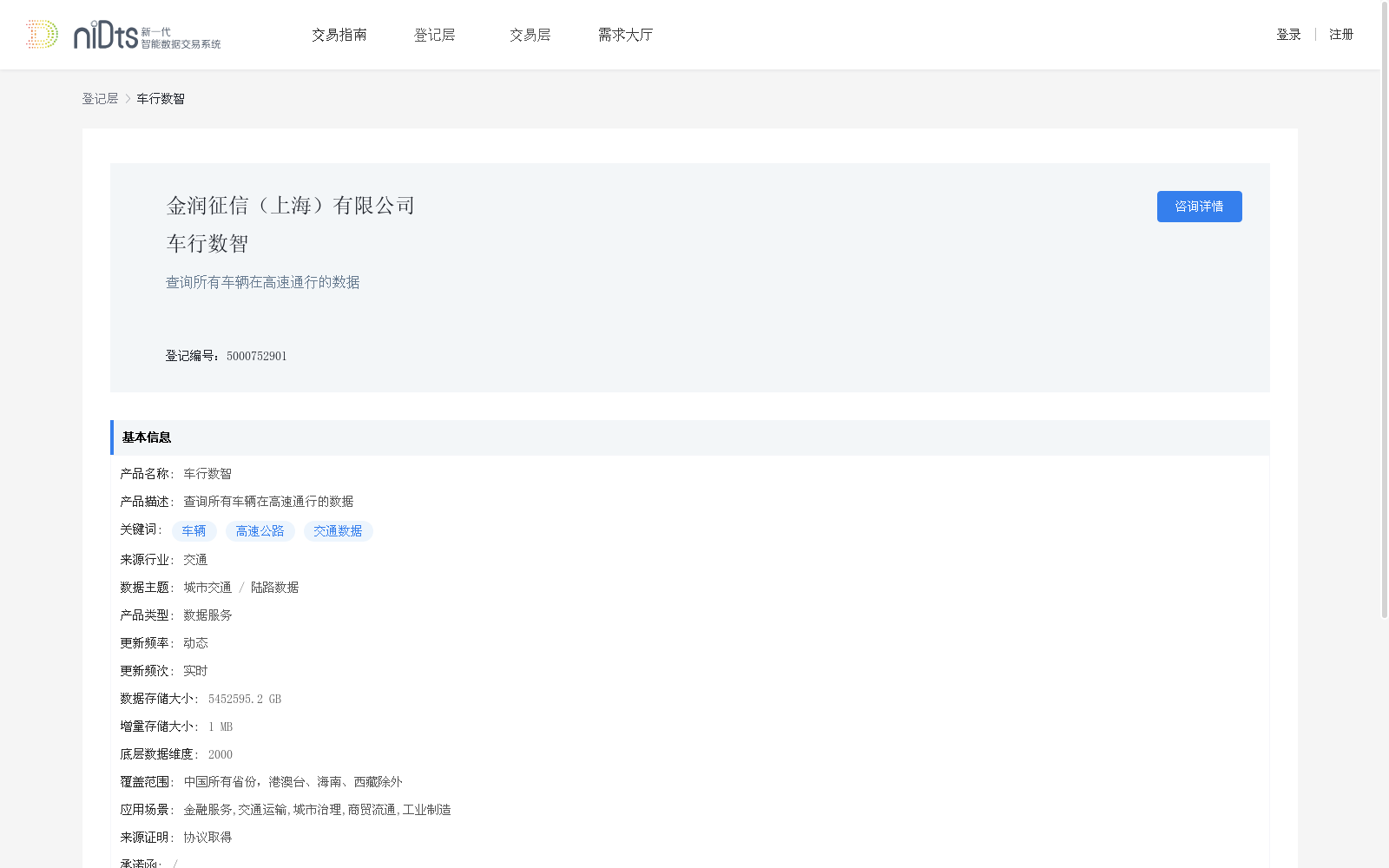Click the 基本信息 section header
Image resolution: width=1389 pixels, height=868 pixels.
690,437
